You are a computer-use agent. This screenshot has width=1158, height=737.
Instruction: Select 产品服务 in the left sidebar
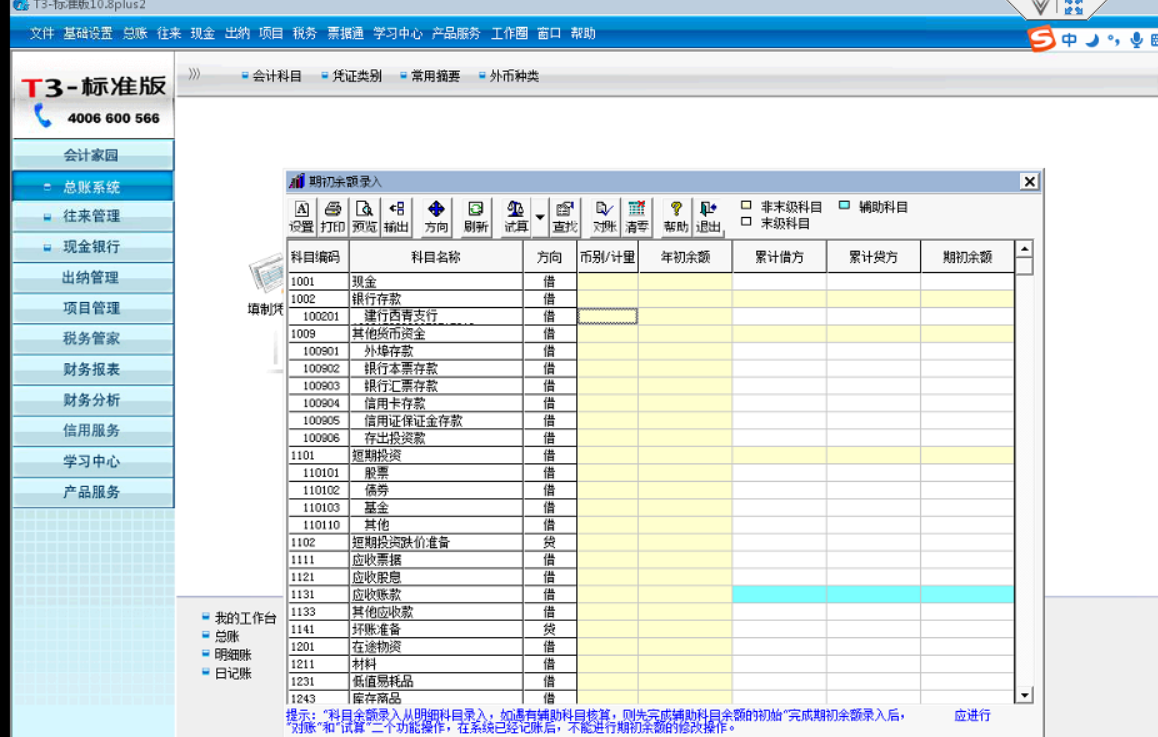pyautogui.click(x=93, y=492)
